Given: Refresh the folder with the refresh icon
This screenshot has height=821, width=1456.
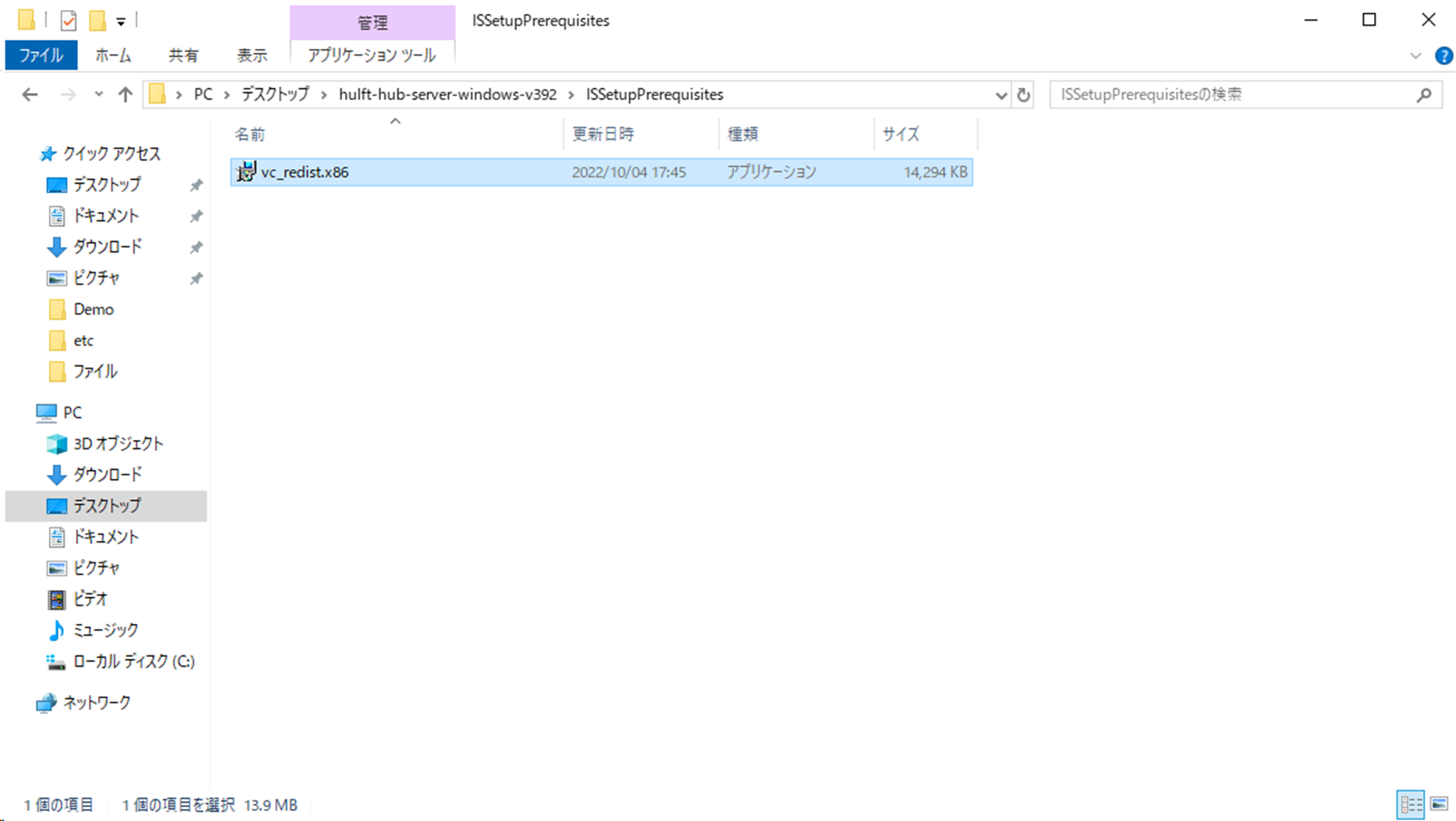Looking at the screenshot, I should pyautogui.click(x=1024, y=94).
